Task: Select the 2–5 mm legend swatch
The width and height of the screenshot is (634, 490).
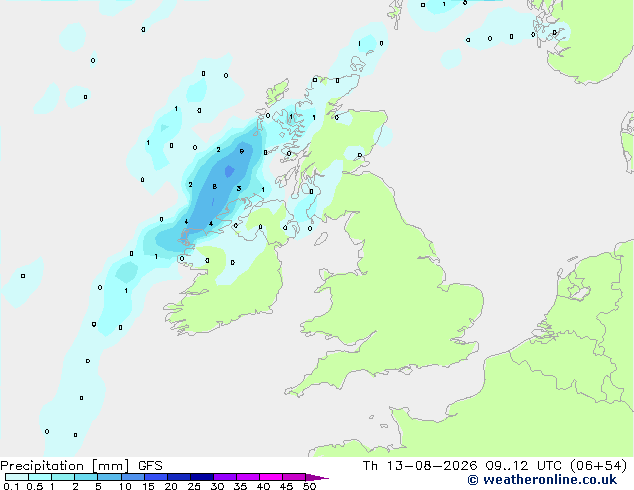Action: (x=86, y=477)
